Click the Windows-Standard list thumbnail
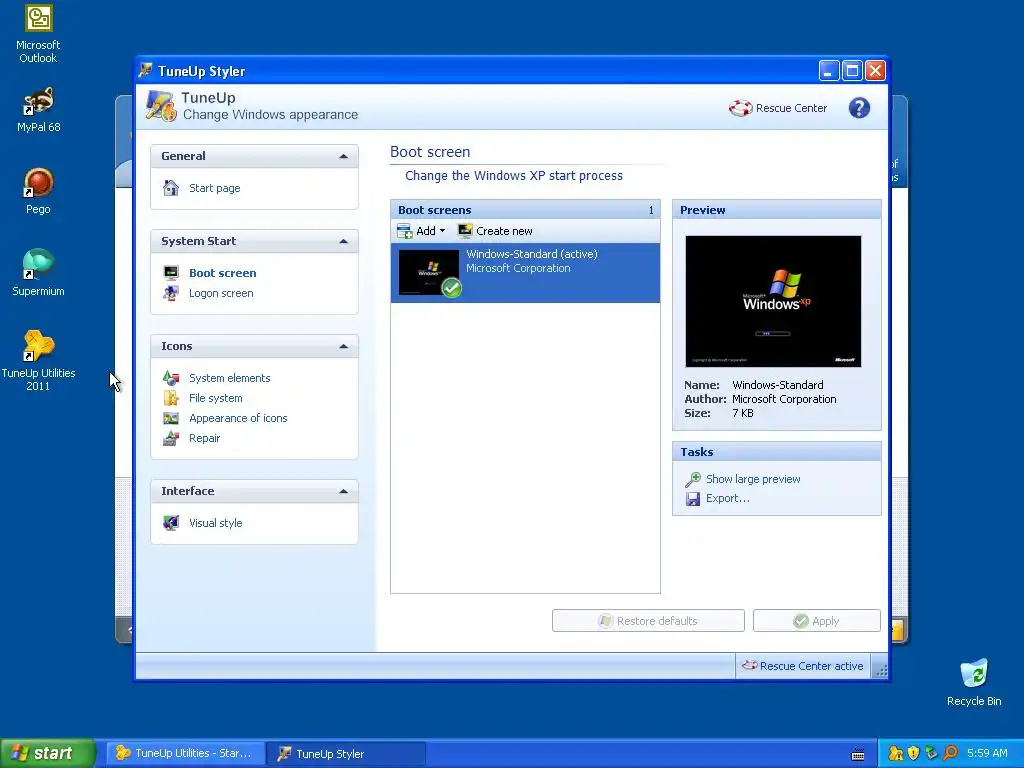 tap(429, 272)
